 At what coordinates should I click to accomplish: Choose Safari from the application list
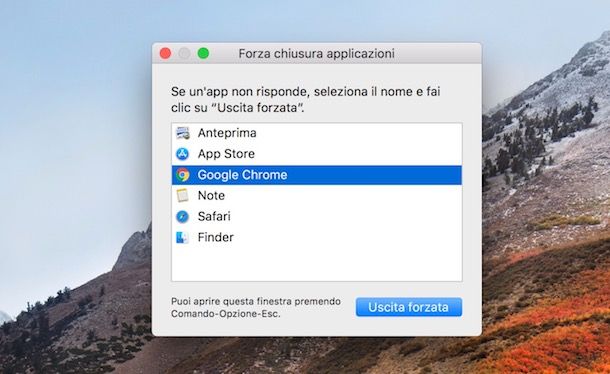317,216
